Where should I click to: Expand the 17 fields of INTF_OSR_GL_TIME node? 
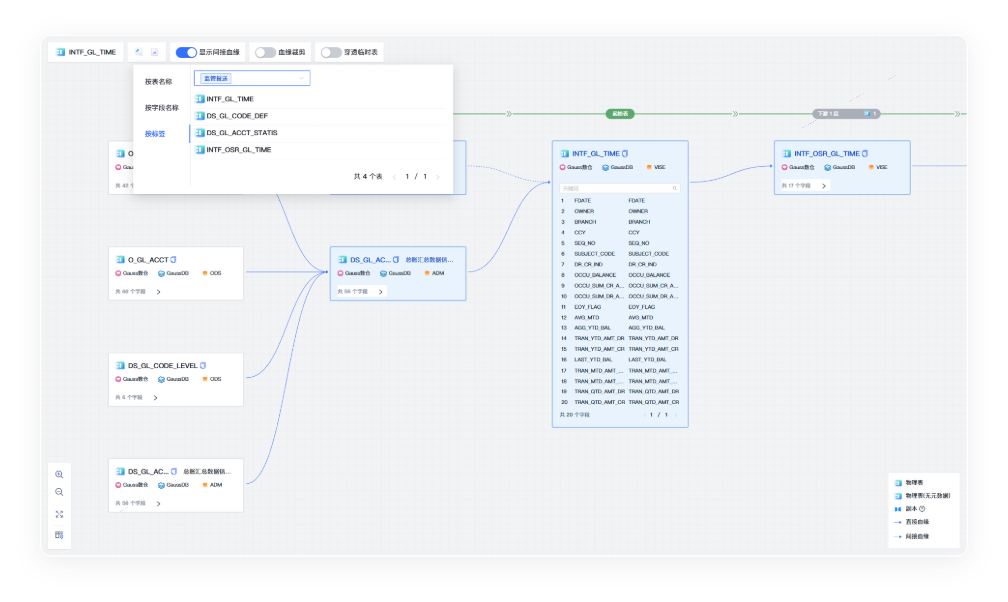pos(824,186)
